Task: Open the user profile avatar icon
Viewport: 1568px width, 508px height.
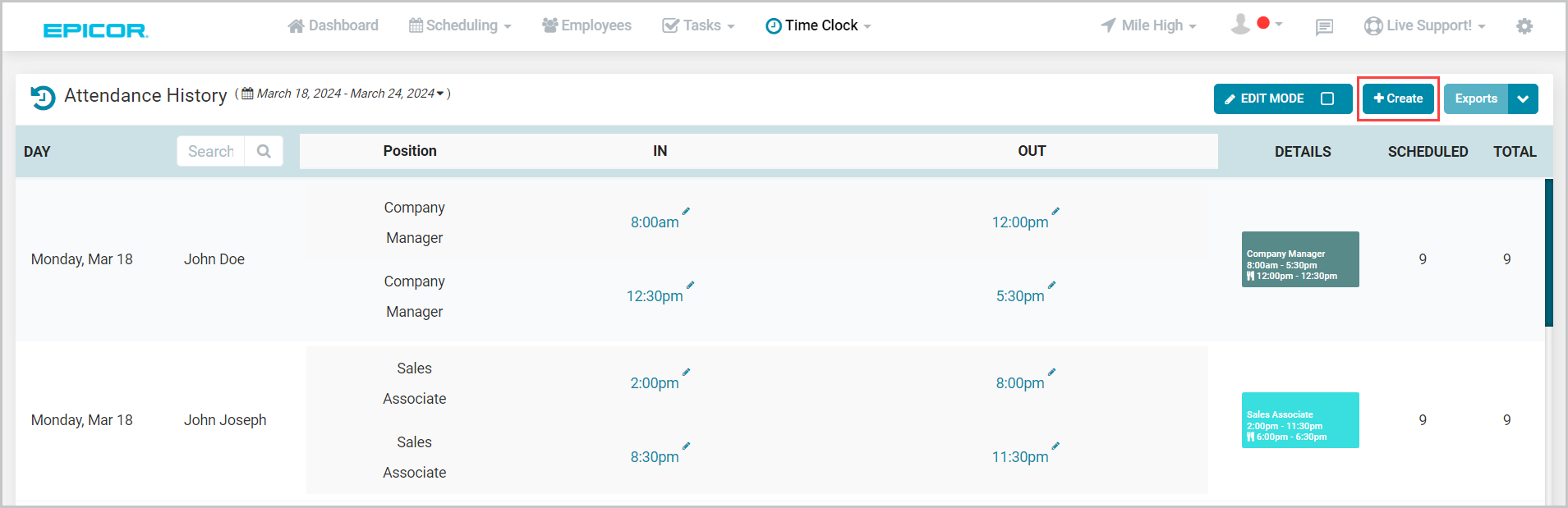Action: click(1240, 25)
